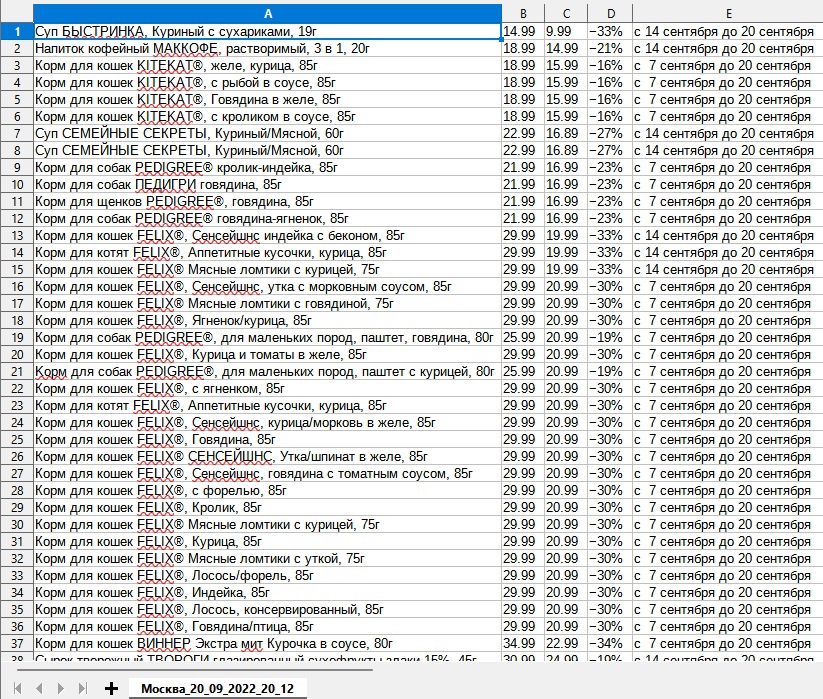Select row 19 header
This screenshot has height=699, width=823.
[x=17, y=337]
